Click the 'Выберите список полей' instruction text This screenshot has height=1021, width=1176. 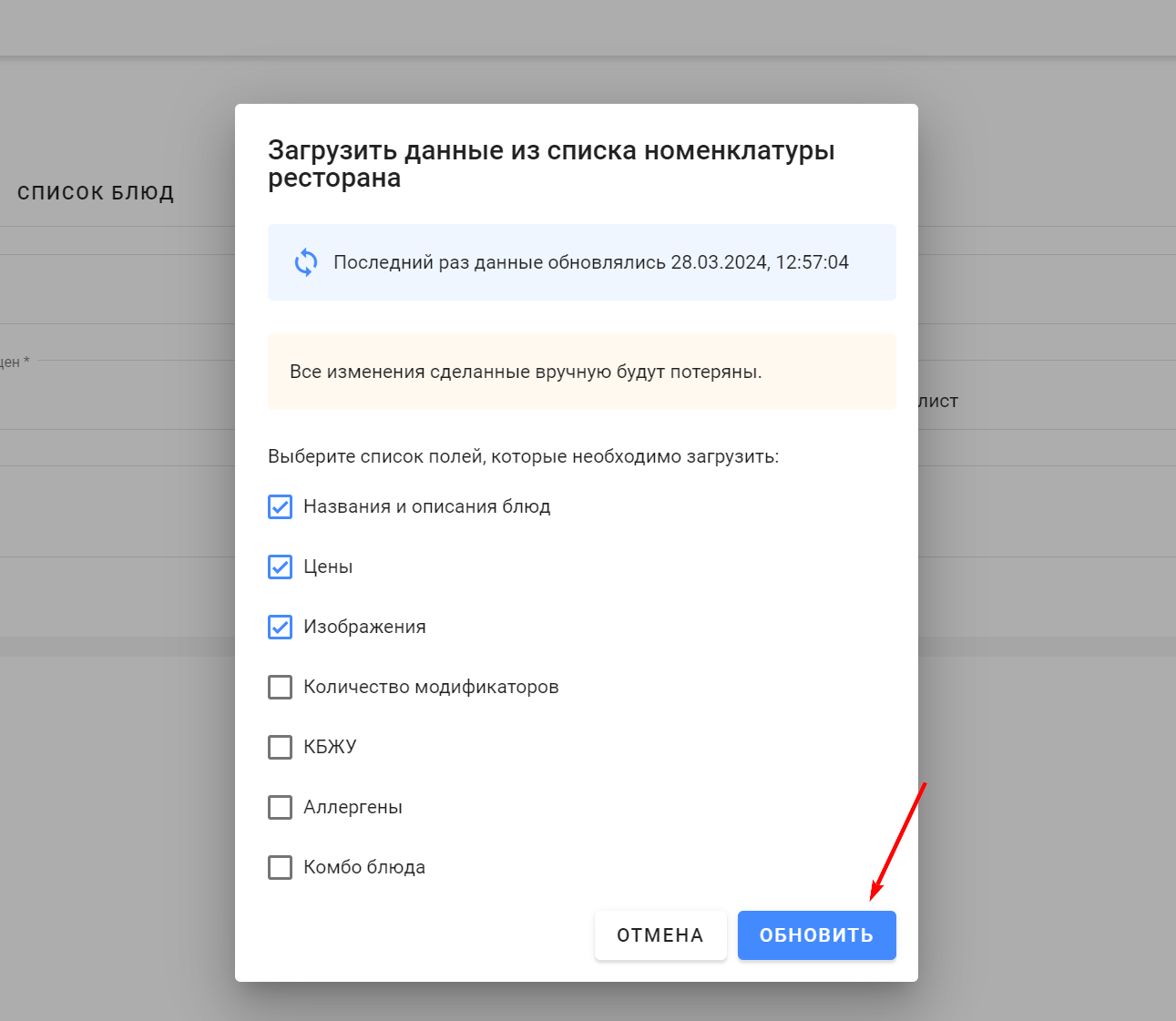click(x=524, y=456)
